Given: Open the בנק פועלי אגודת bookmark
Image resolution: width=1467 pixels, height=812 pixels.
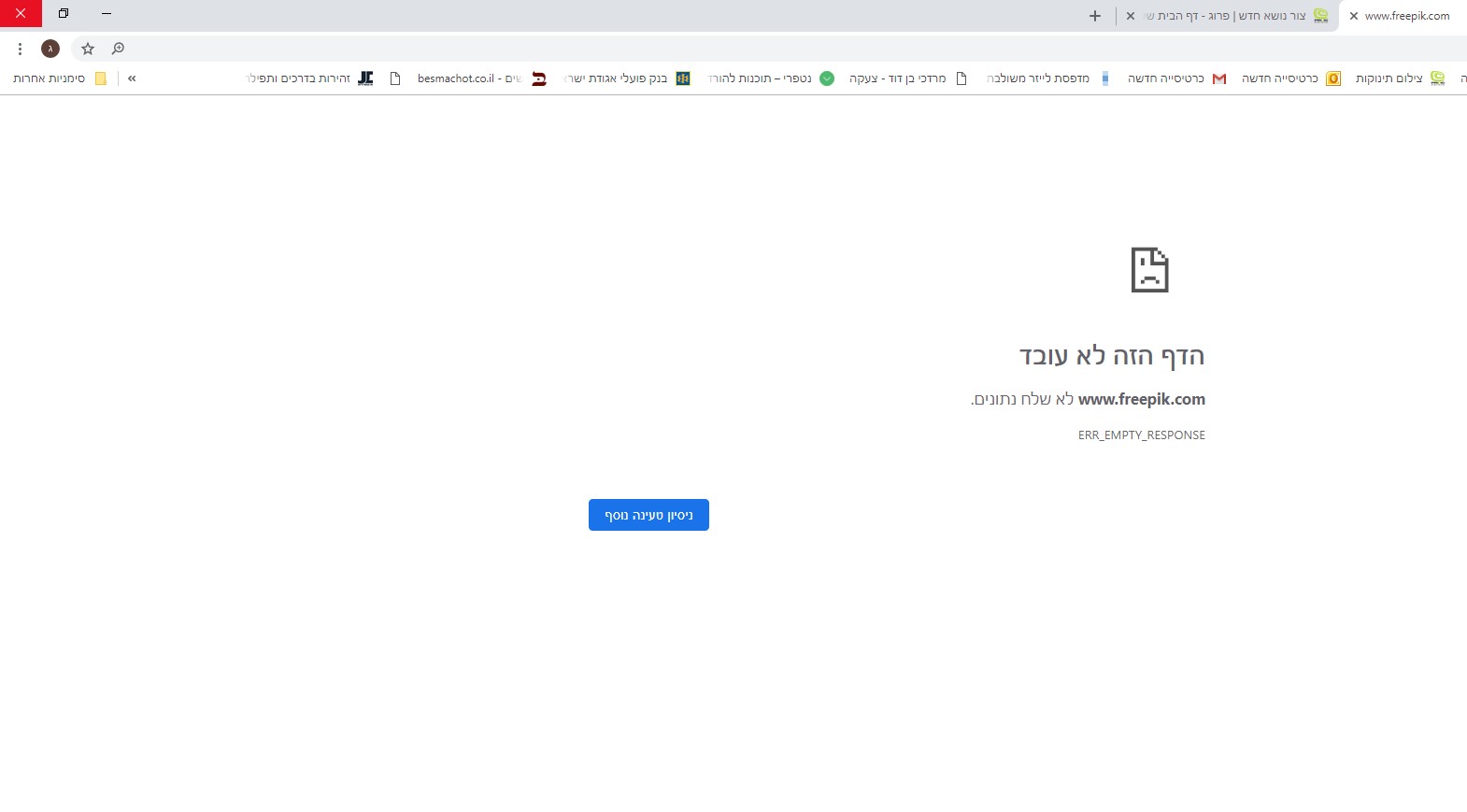Looking at the screenshot, I should 627,78.
